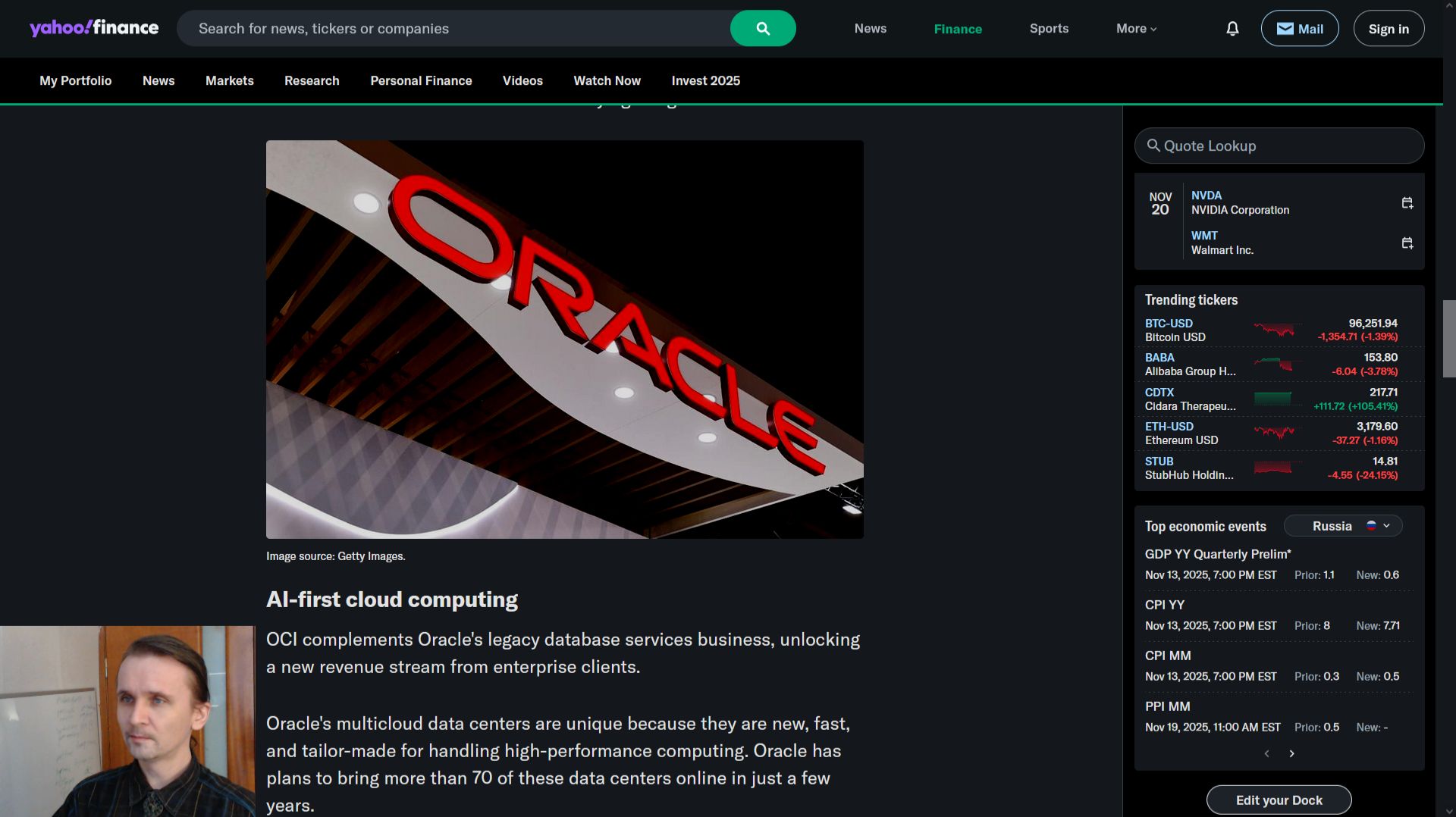Open the BABA trending ticker
Image resolution: width=1456 pixels, height=817 pixels.
click(1159, 358)
